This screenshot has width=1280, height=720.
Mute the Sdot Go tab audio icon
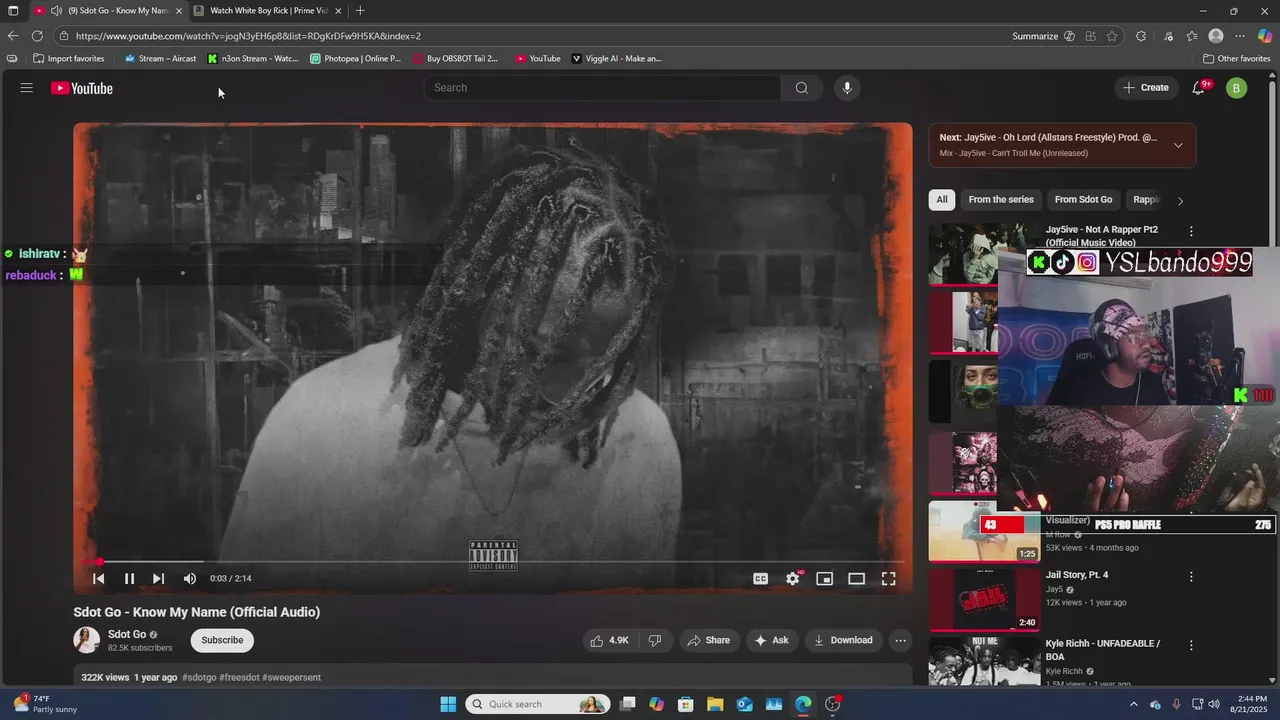pyautogui.click(x=56, y=11)
